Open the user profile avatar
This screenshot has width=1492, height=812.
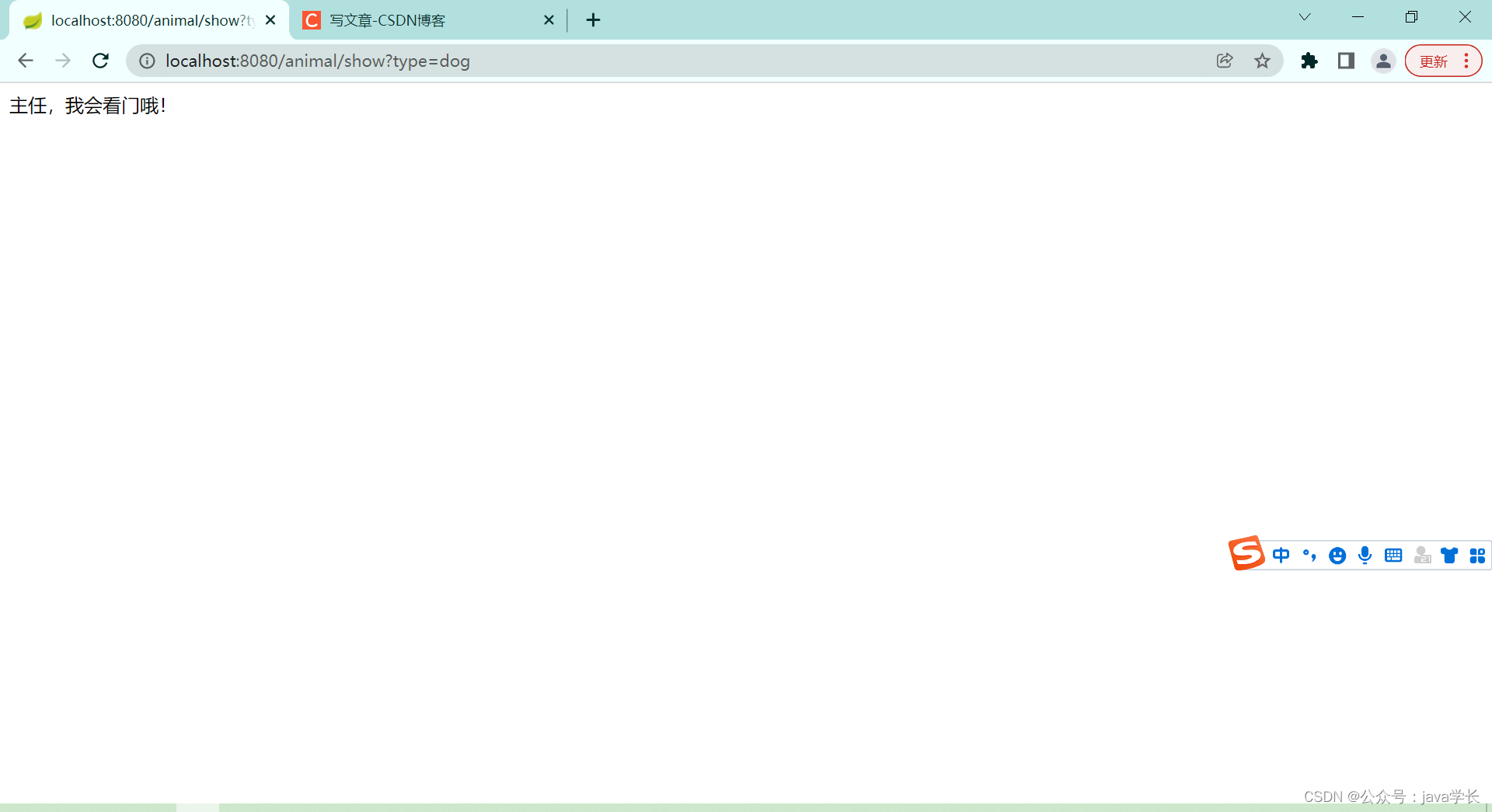coord(1383,61)
